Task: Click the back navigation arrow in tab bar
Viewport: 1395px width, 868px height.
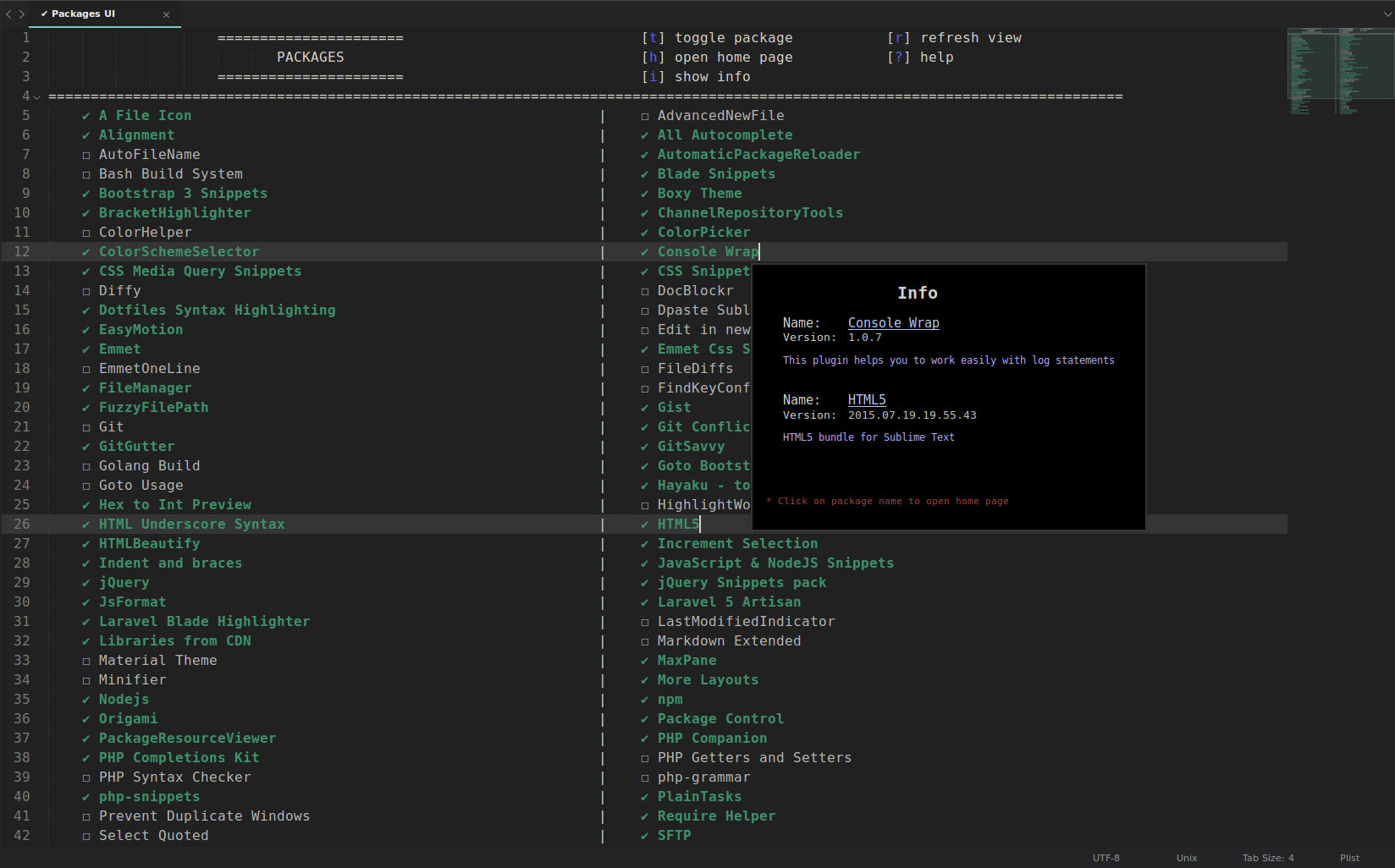Action: point(8,14)
